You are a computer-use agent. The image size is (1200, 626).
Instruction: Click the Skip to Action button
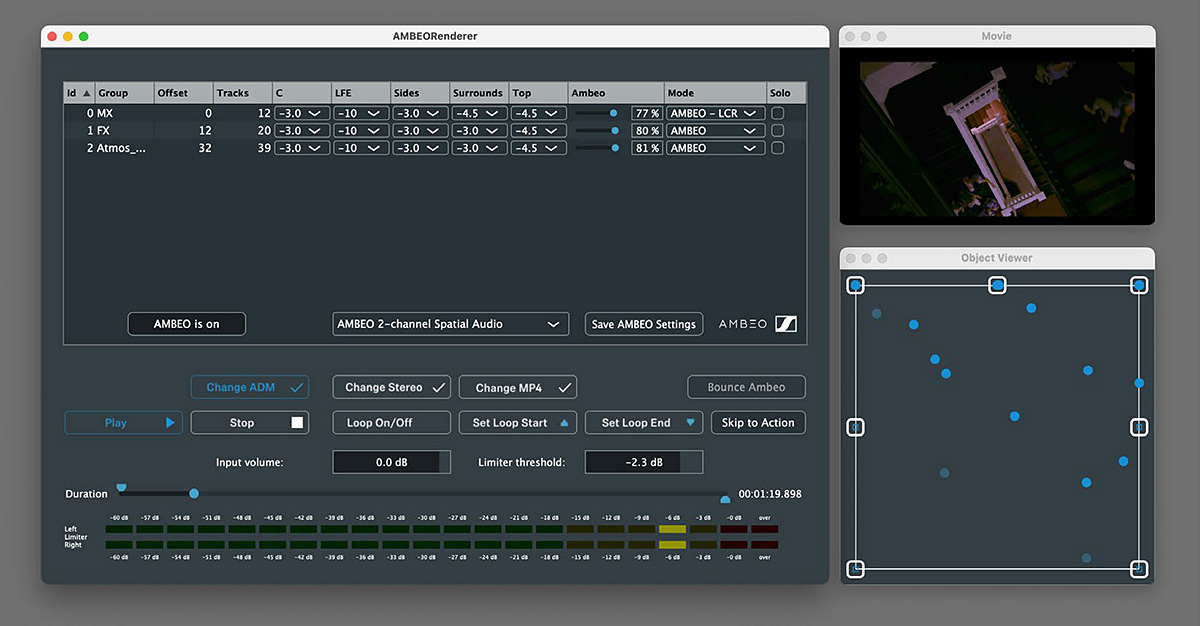[x=757, y=422]
